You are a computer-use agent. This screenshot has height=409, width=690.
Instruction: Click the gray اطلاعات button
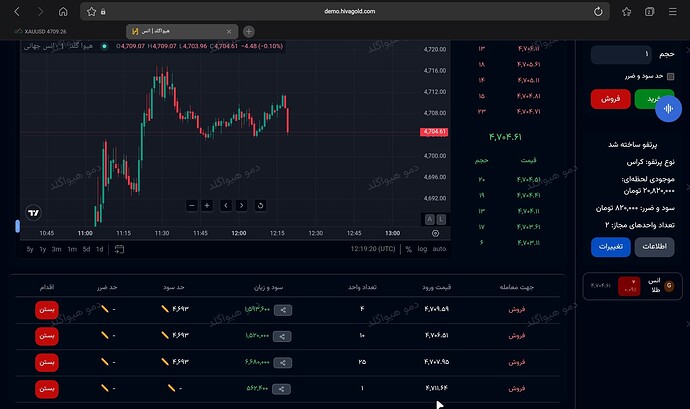(654, 247)
